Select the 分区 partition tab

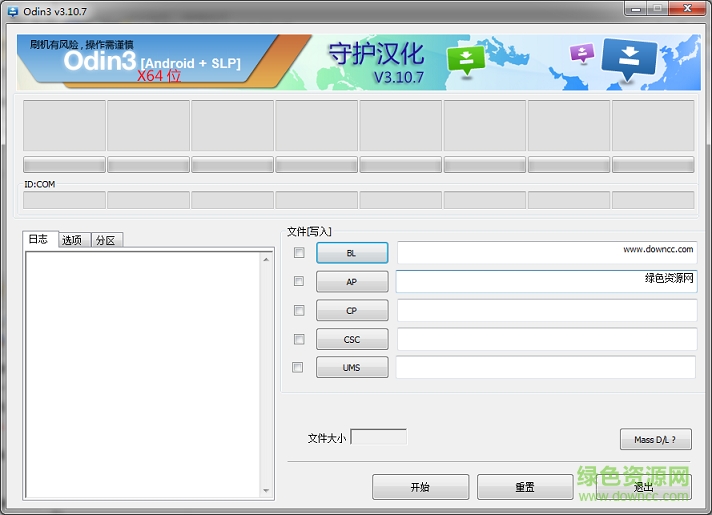coord(105,240)
